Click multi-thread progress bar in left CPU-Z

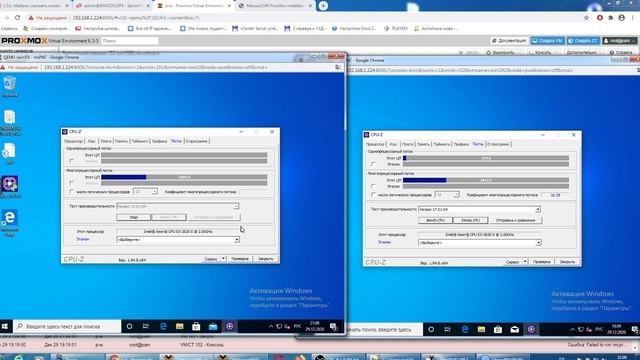tap(184, 177)
